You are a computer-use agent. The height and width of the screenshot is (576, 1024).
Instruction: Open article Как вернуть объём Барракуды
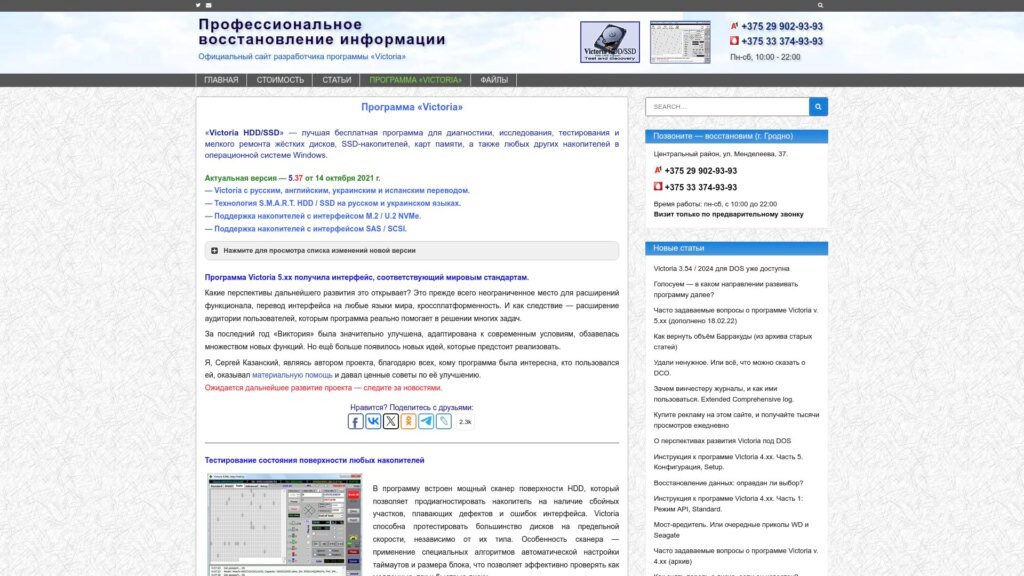(x=733, y=342)
